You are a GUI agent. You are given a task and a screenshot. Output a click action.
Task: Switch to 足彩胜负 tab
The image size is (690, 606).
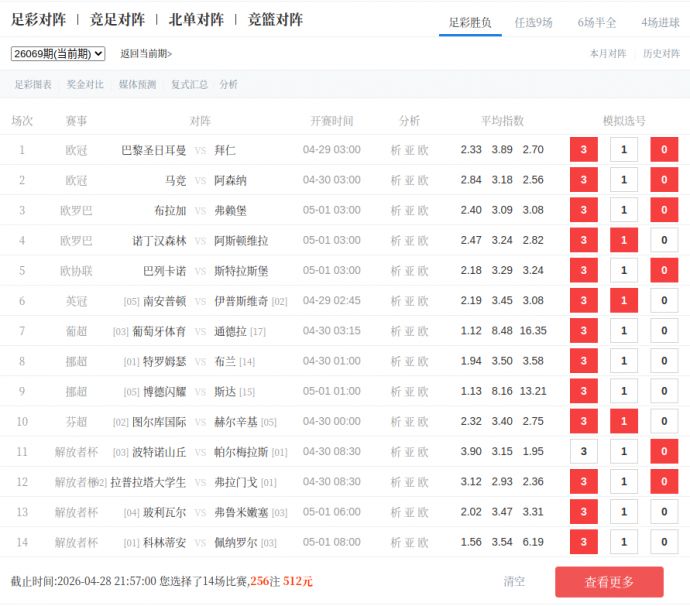470,22
